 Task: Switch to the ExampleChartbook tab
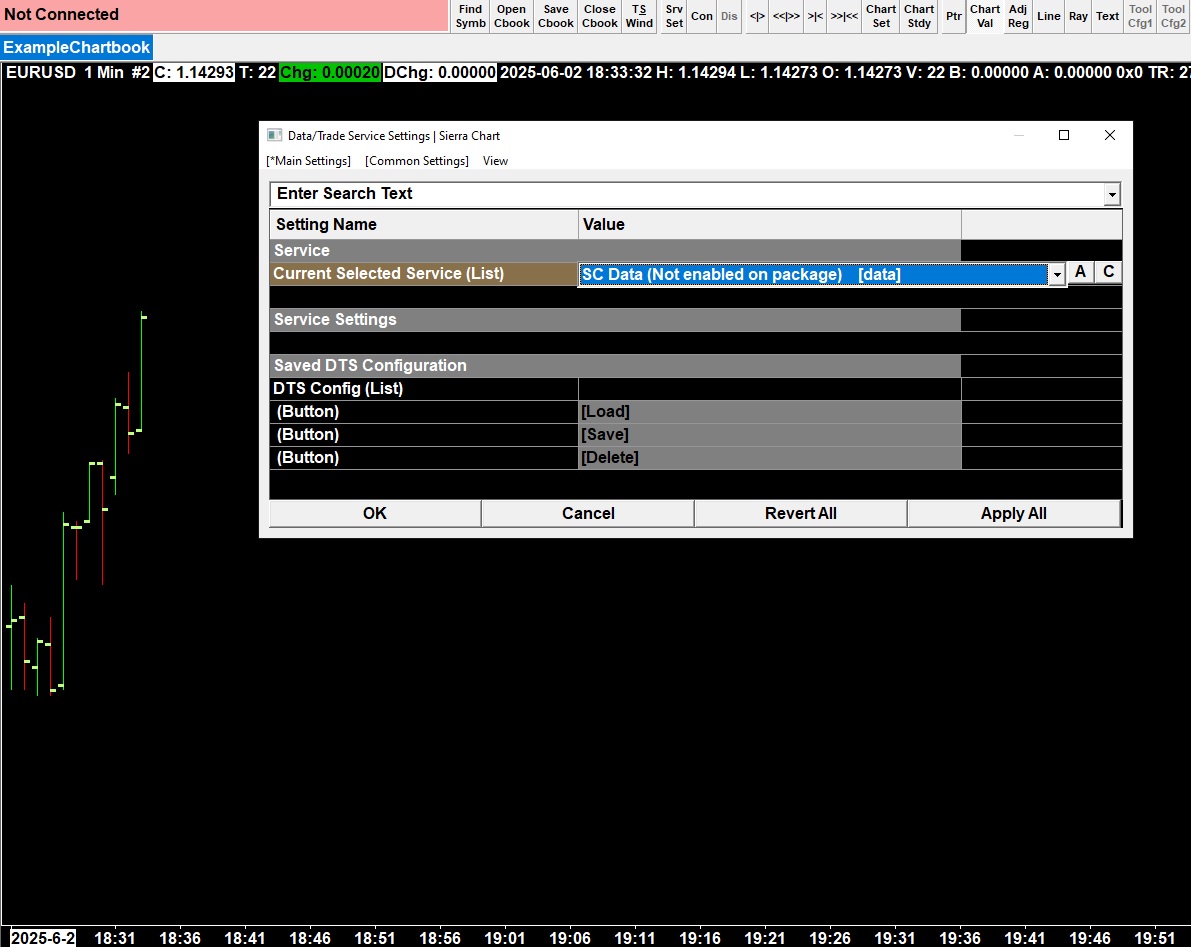point(77,47)
